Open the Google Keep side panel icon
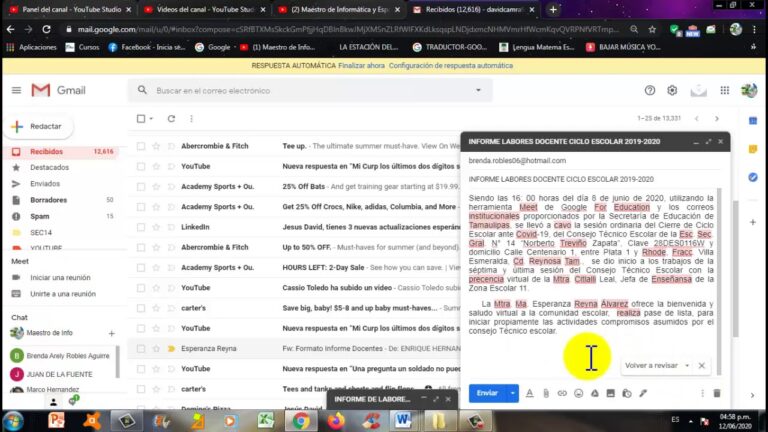 (x=753, y=149)
